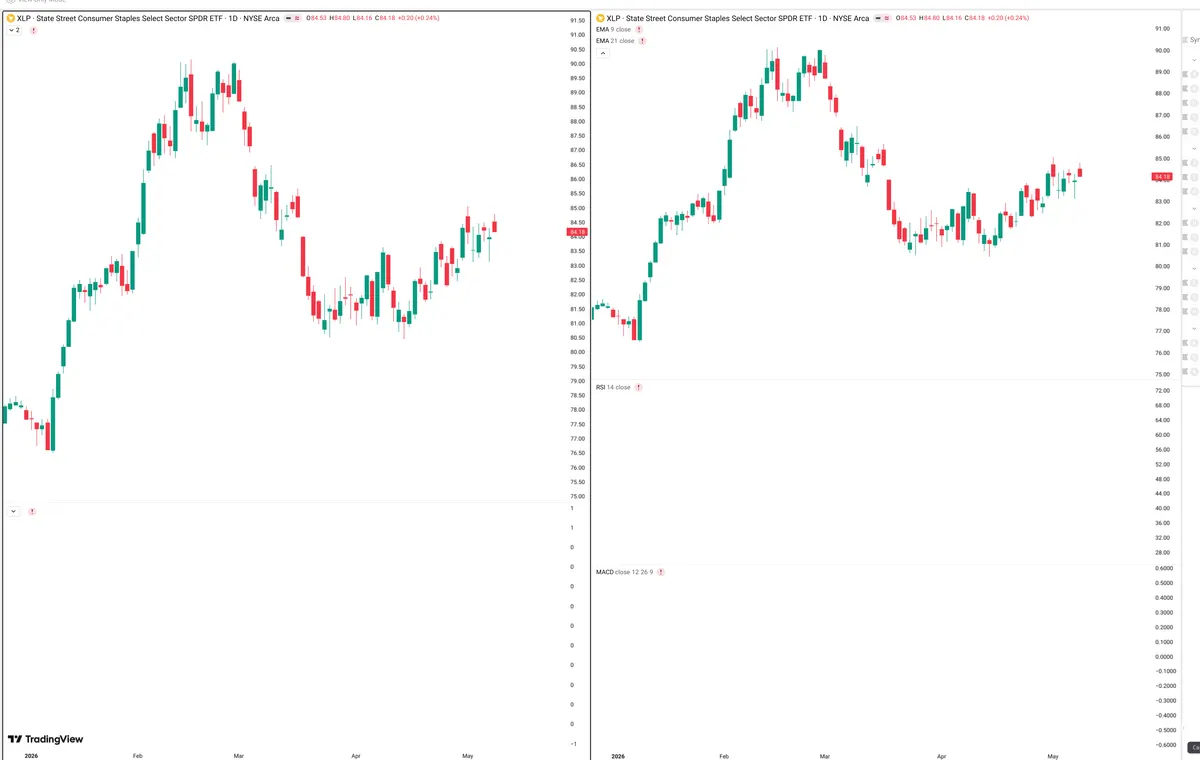This screenshot has width=1200, height=760.
Task: Click the error icon next to RSI 14 close
Action: tap(638, 387)
